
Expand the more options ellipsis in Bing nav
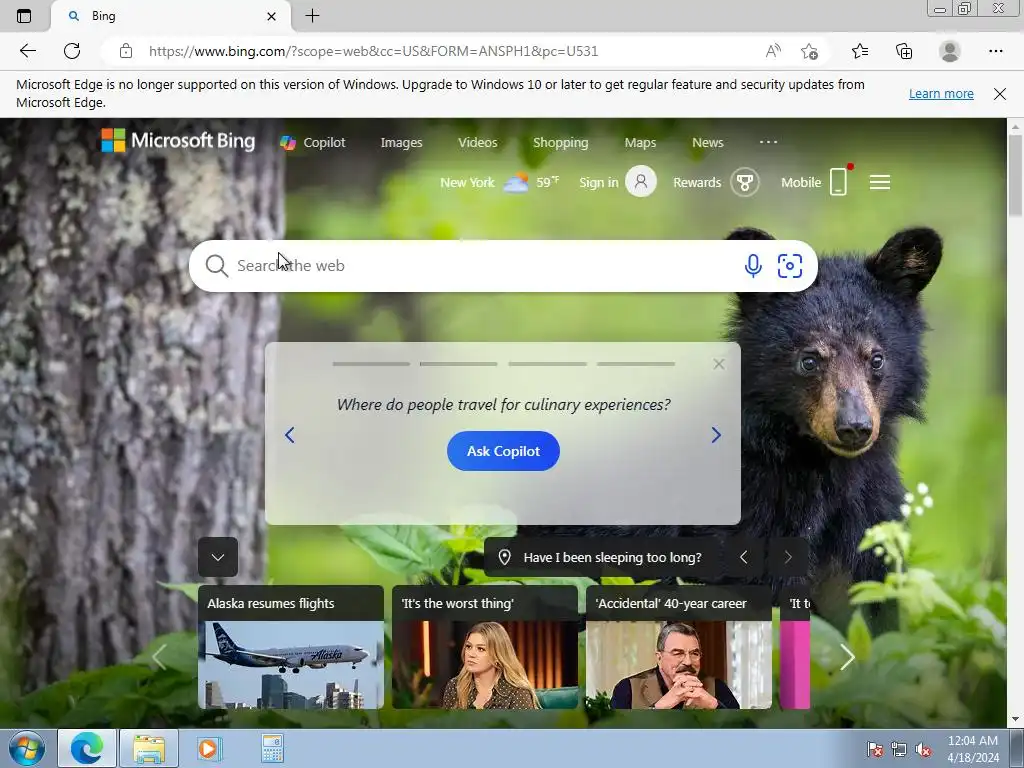(768, 142)
